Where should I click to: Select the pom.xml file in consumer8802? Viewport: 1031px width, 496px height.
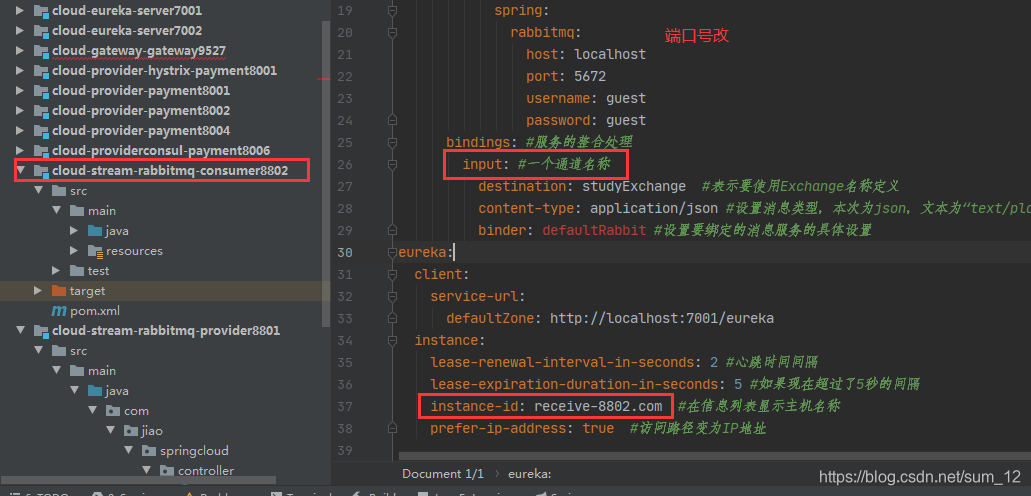(x=95, y=310)
